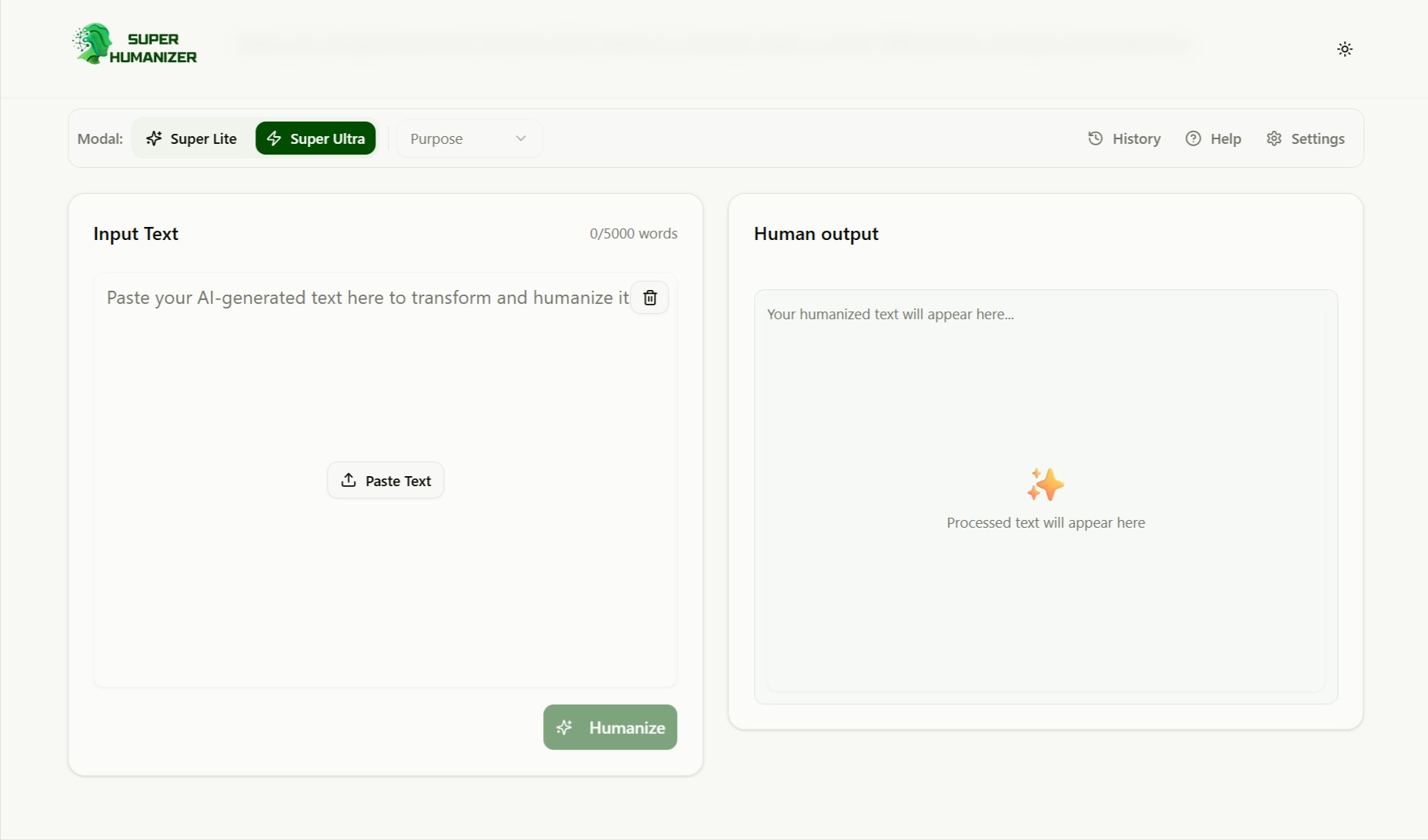Select the Super Lite mode
Viewport: 1428px width, 840px height.
tap(192, 138)
